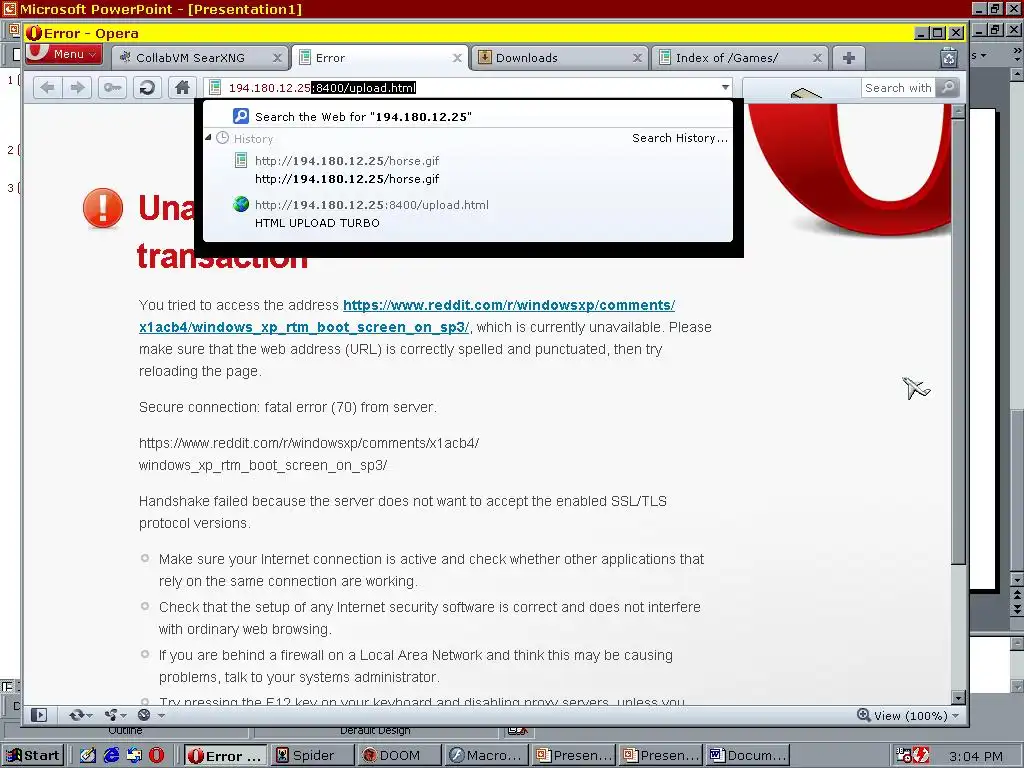Close the CollabVM SearXNG tab
The width and height of the screenshot is (1024, 768).
point(277,58)
